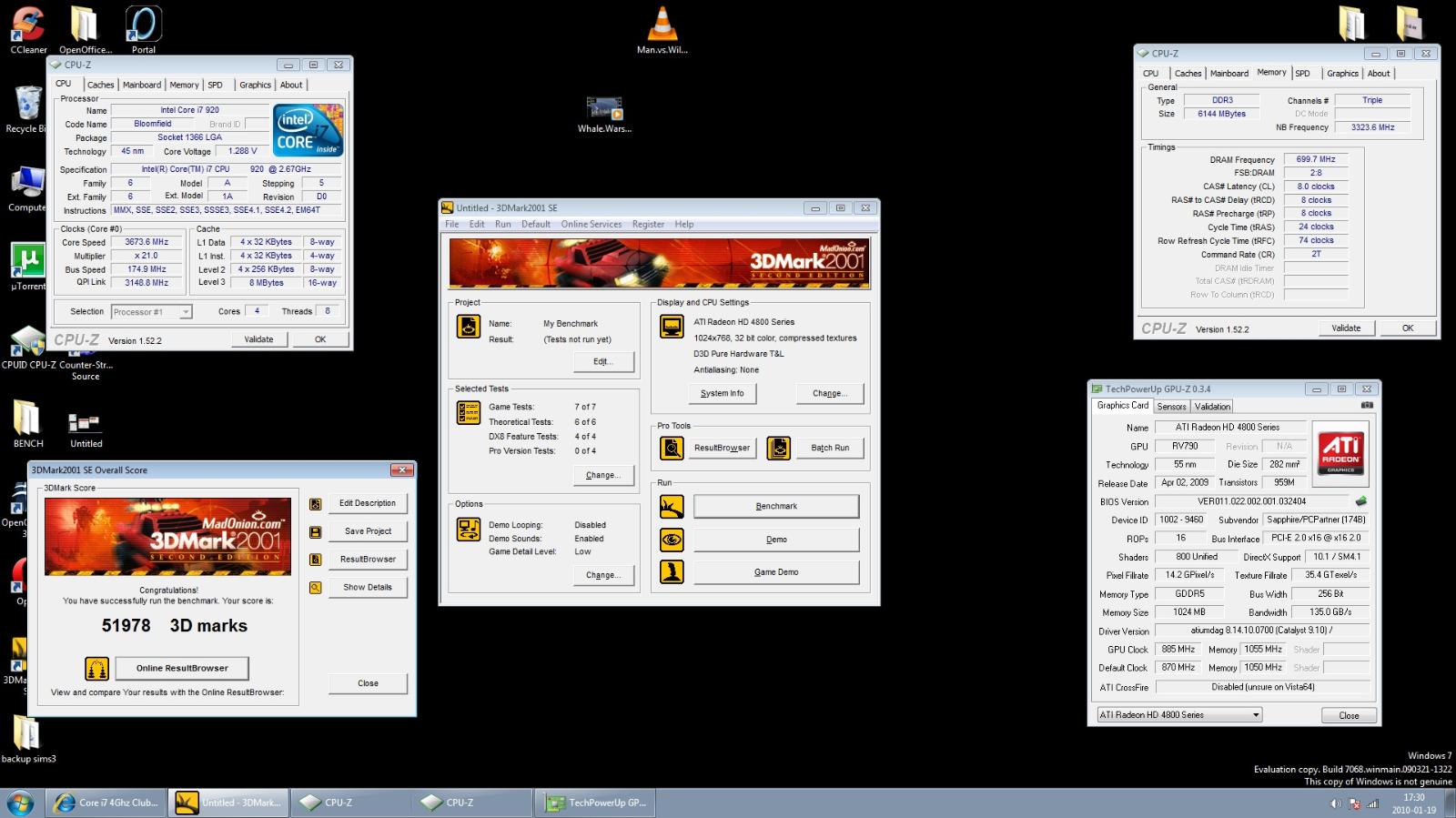1456x818 pixels.
Task: Switch to Mainboard tab in left CPU-Z
Action: click(142, 85)
